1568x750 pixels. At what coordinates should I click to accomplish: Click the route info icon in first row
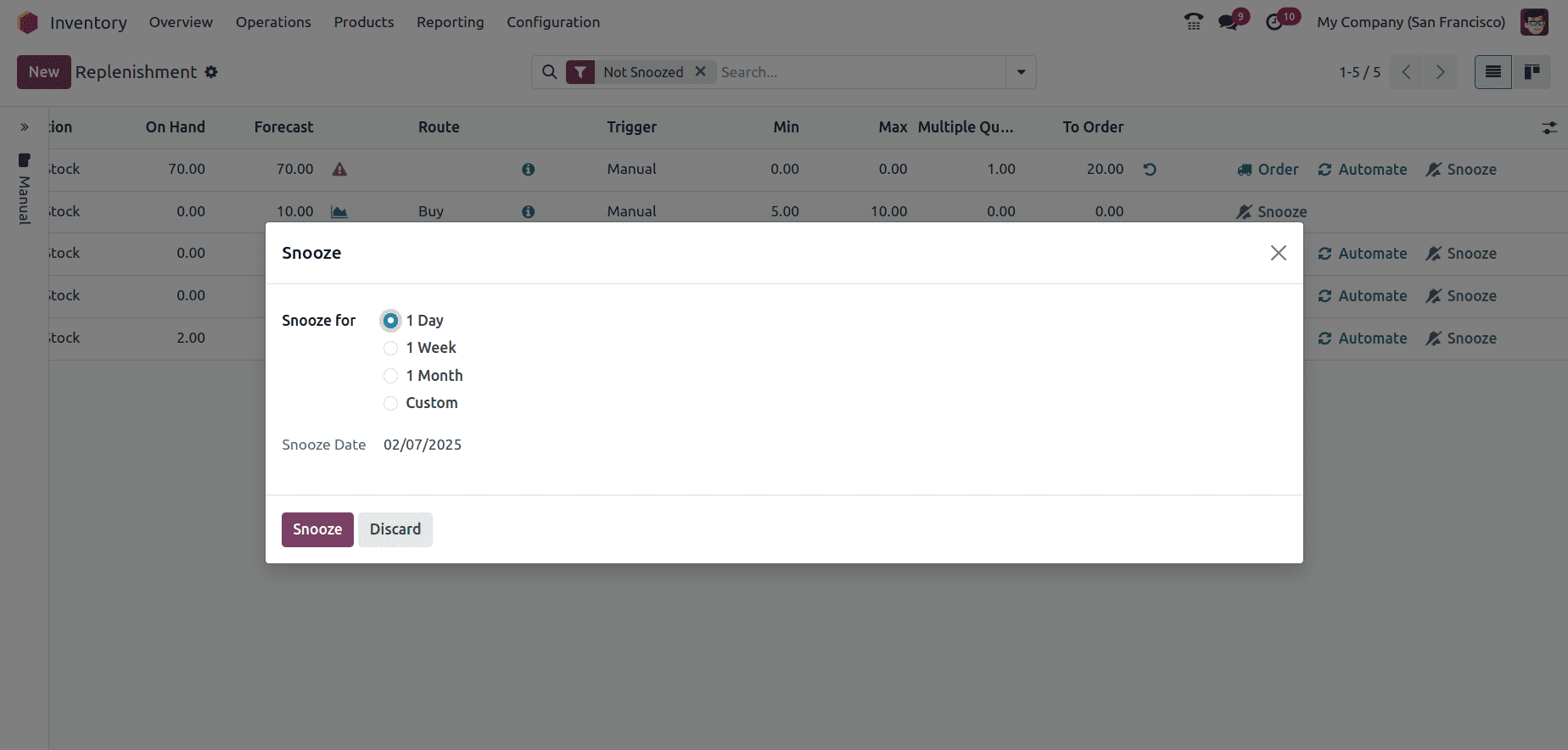pyautogui.click(x=529, y=170)
